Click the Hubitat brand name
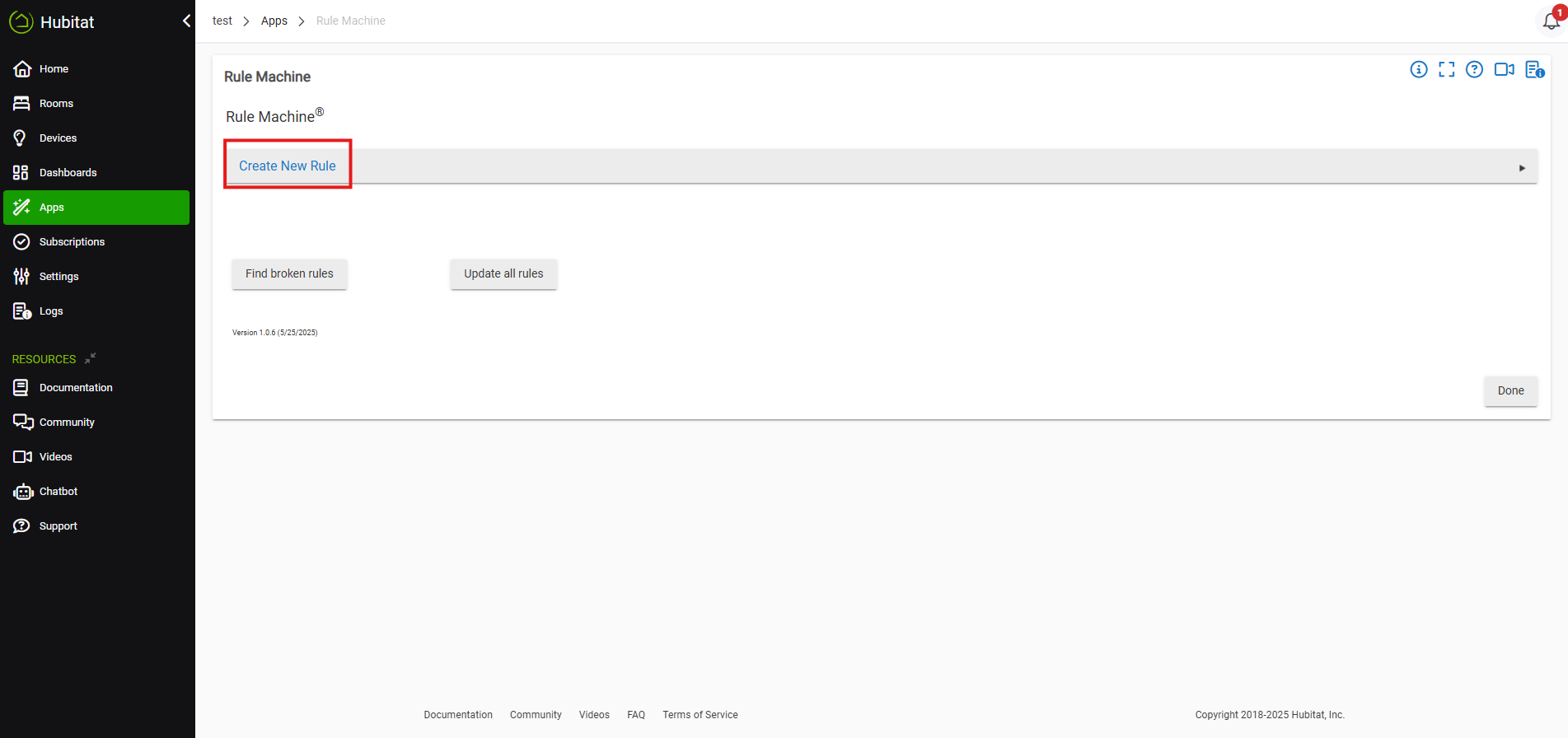The image size is (1568, 738). [x=68, y=22]
